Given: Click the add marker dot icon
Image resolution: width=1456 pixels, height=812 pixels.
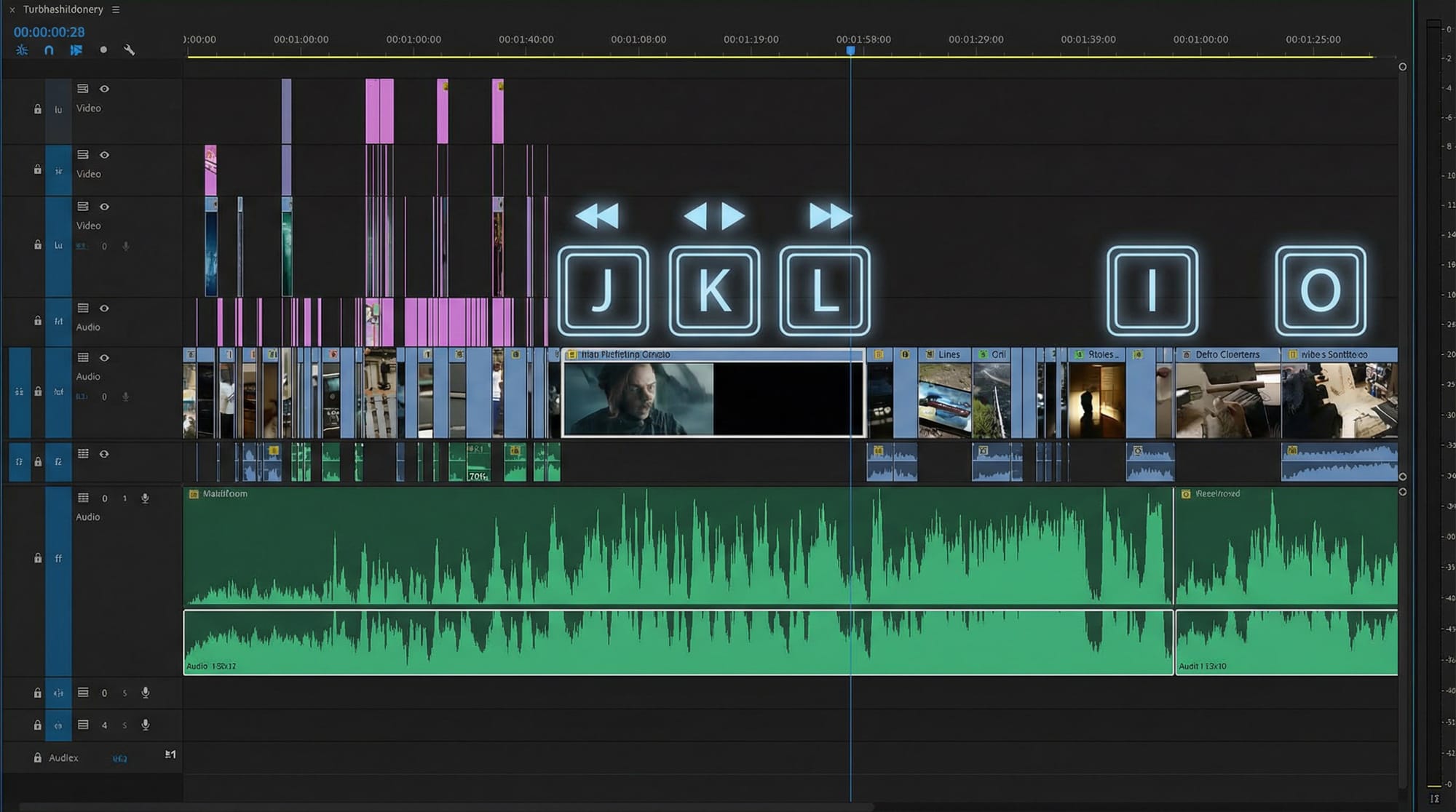Looking at the screenshot, I should pyautogui.click(x=103, y=50).
